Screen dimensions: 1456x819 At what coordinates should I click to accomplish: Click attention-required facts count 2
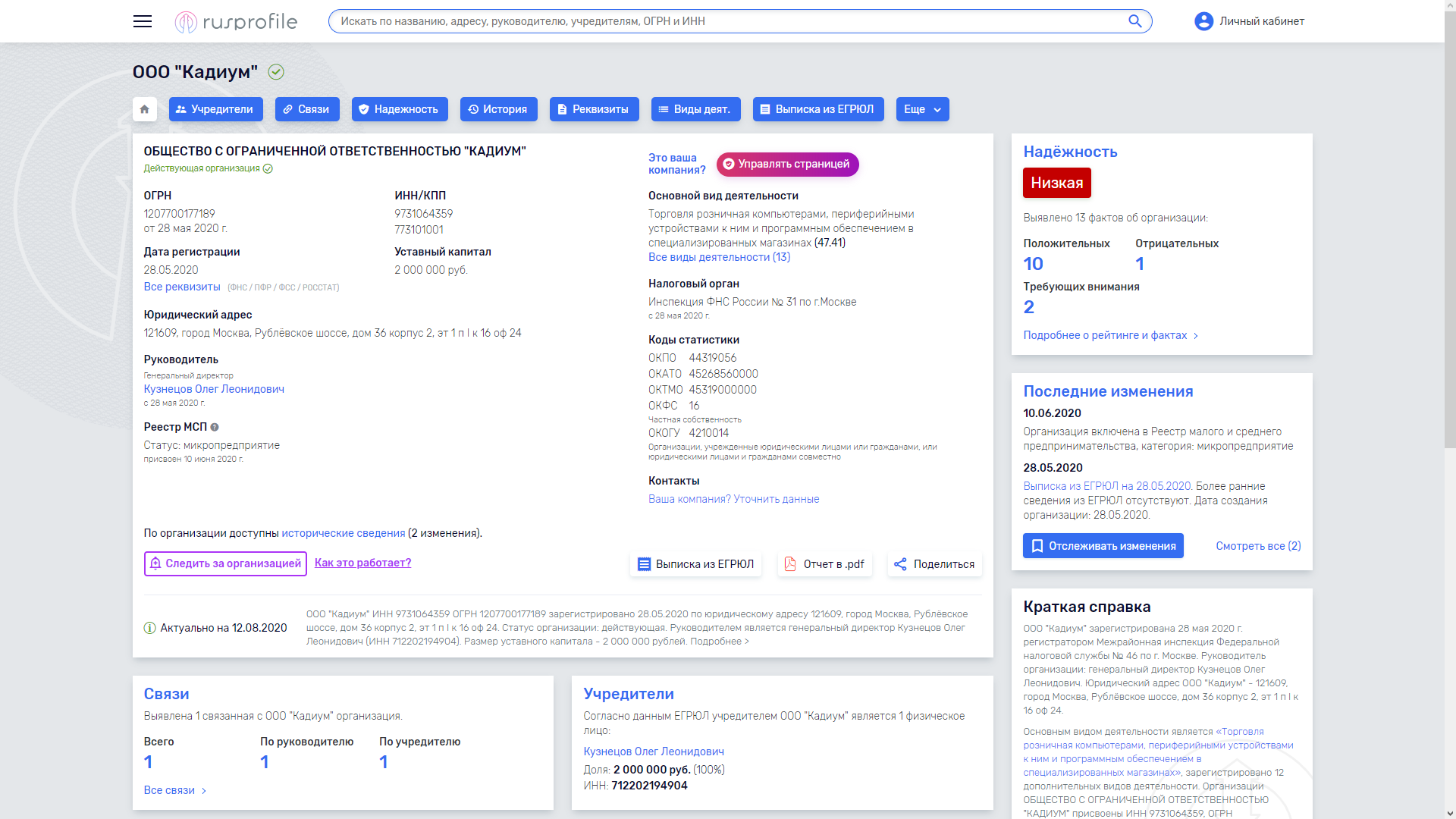pos(1028,307)
